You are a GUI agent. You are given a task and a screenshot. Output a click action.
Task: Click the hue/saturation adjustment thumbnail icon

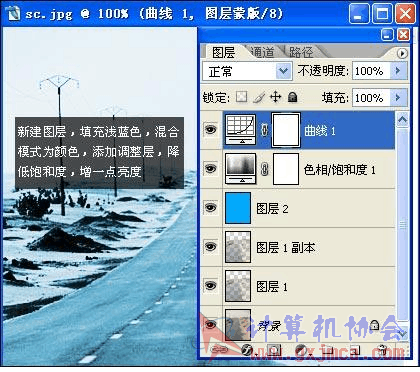241,169
